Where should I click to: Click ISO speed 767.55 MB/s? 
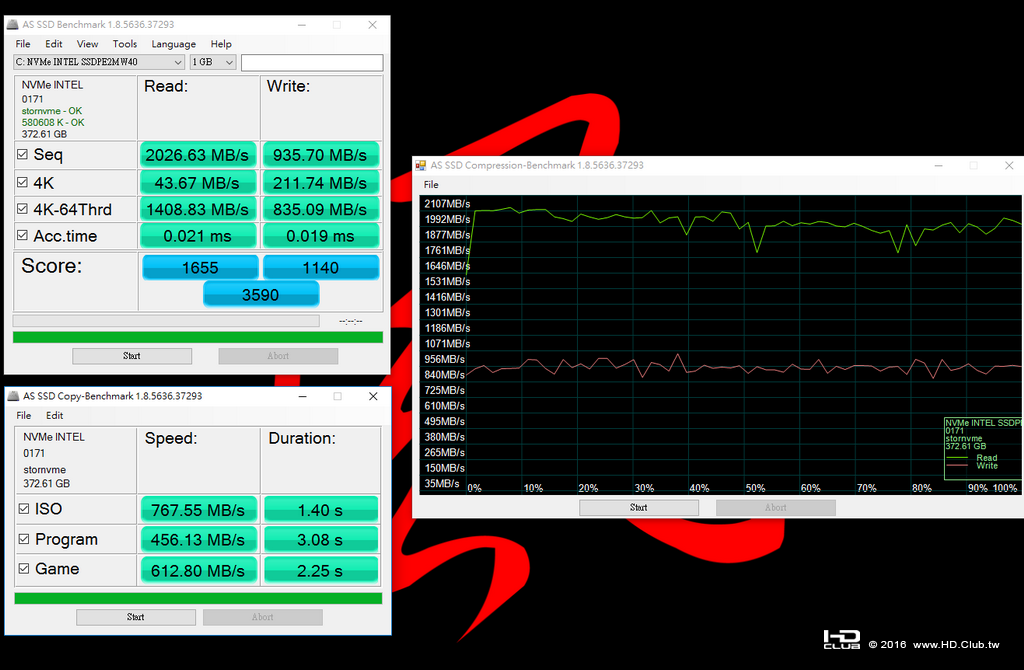pyautogui.click(x=198, y=510)
